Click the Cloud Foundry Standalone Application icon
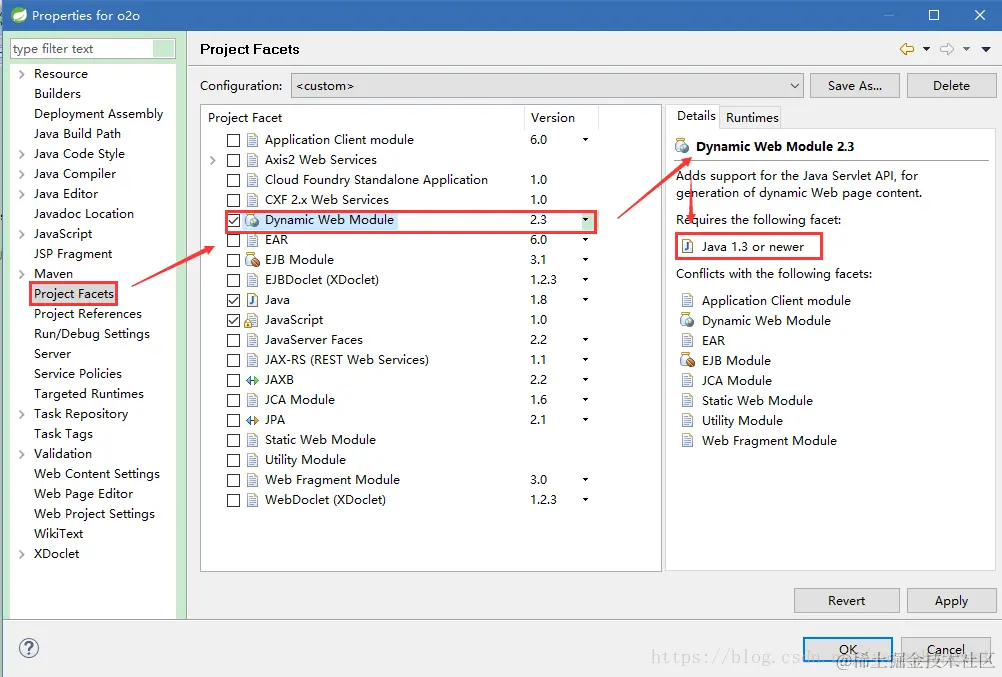The height and width of the screenshot is (677, 1002). [252, 180]
